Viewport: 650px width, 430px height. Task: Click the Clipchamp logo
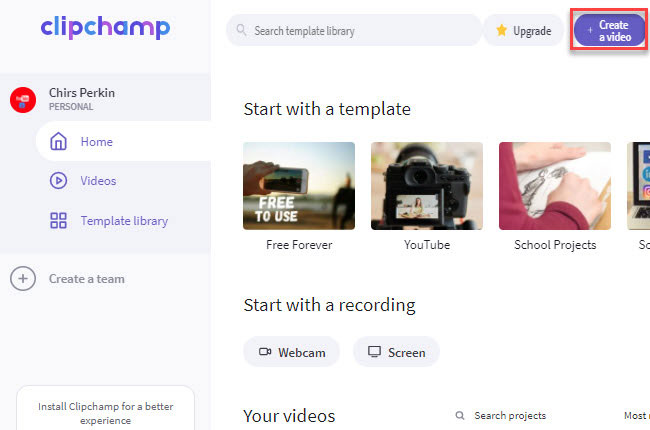[x=105, y=27]
